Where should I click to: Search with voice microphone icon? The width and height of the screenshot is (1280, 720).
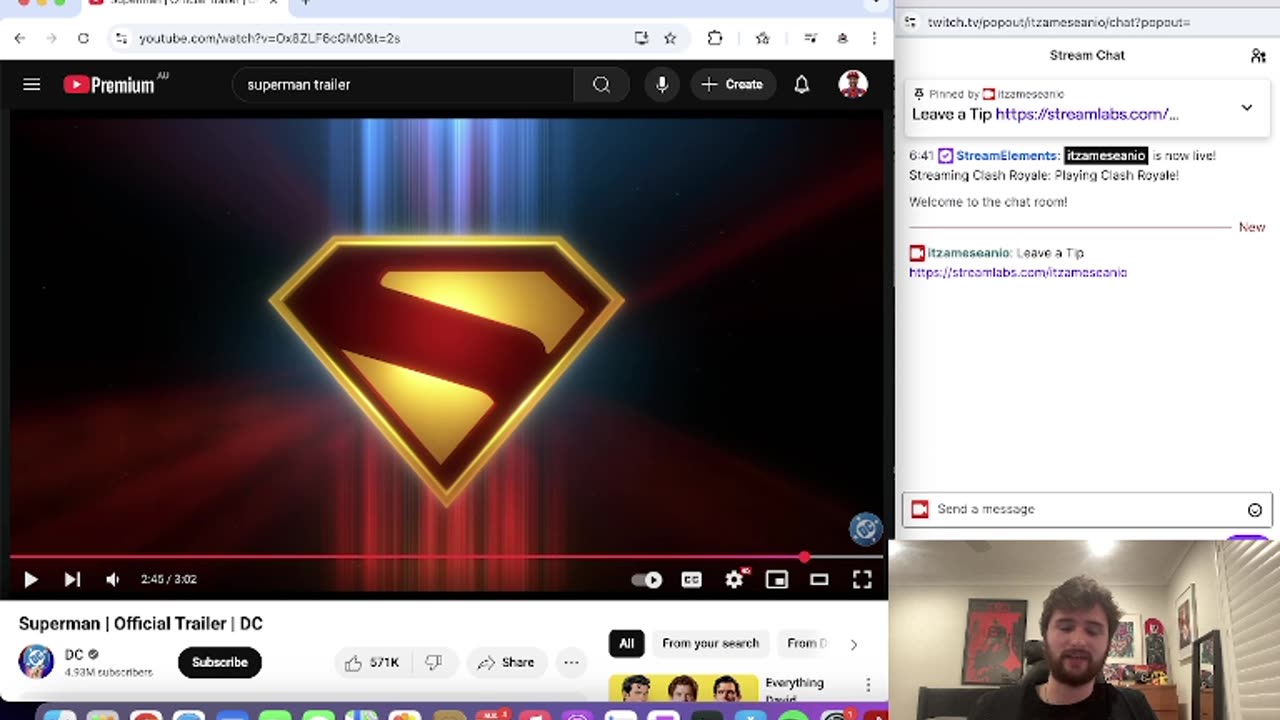662,85
